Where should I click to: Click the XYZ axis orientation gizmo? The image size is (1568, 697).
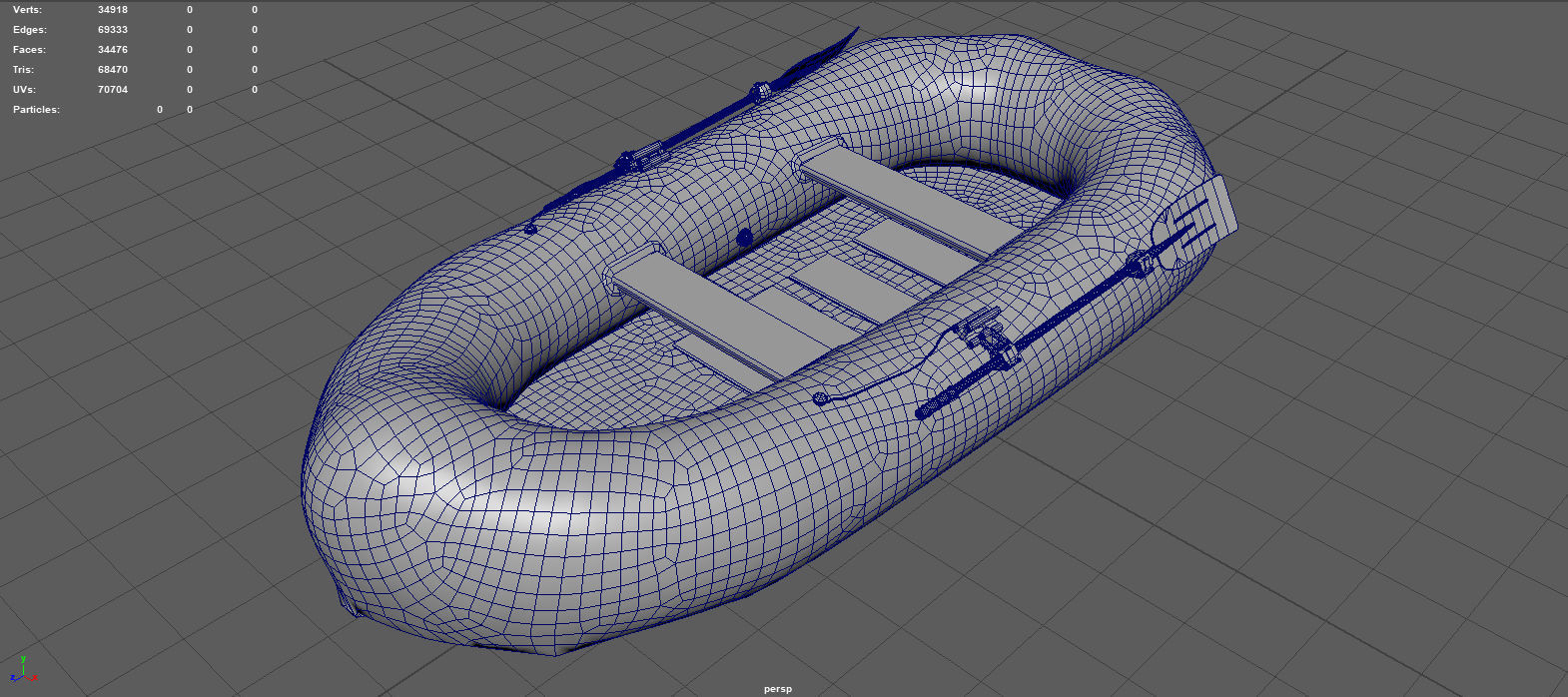coord(23,670)
